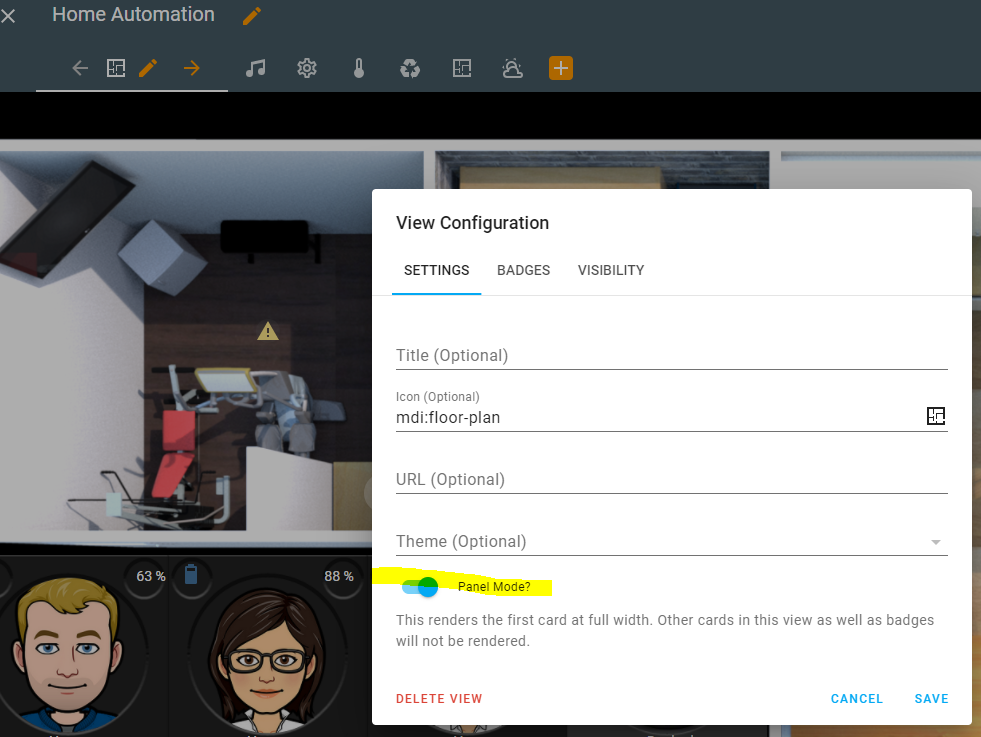Open the weather view tab
The width and height of the screenshot is (981, 737).
tap(512, 68)
